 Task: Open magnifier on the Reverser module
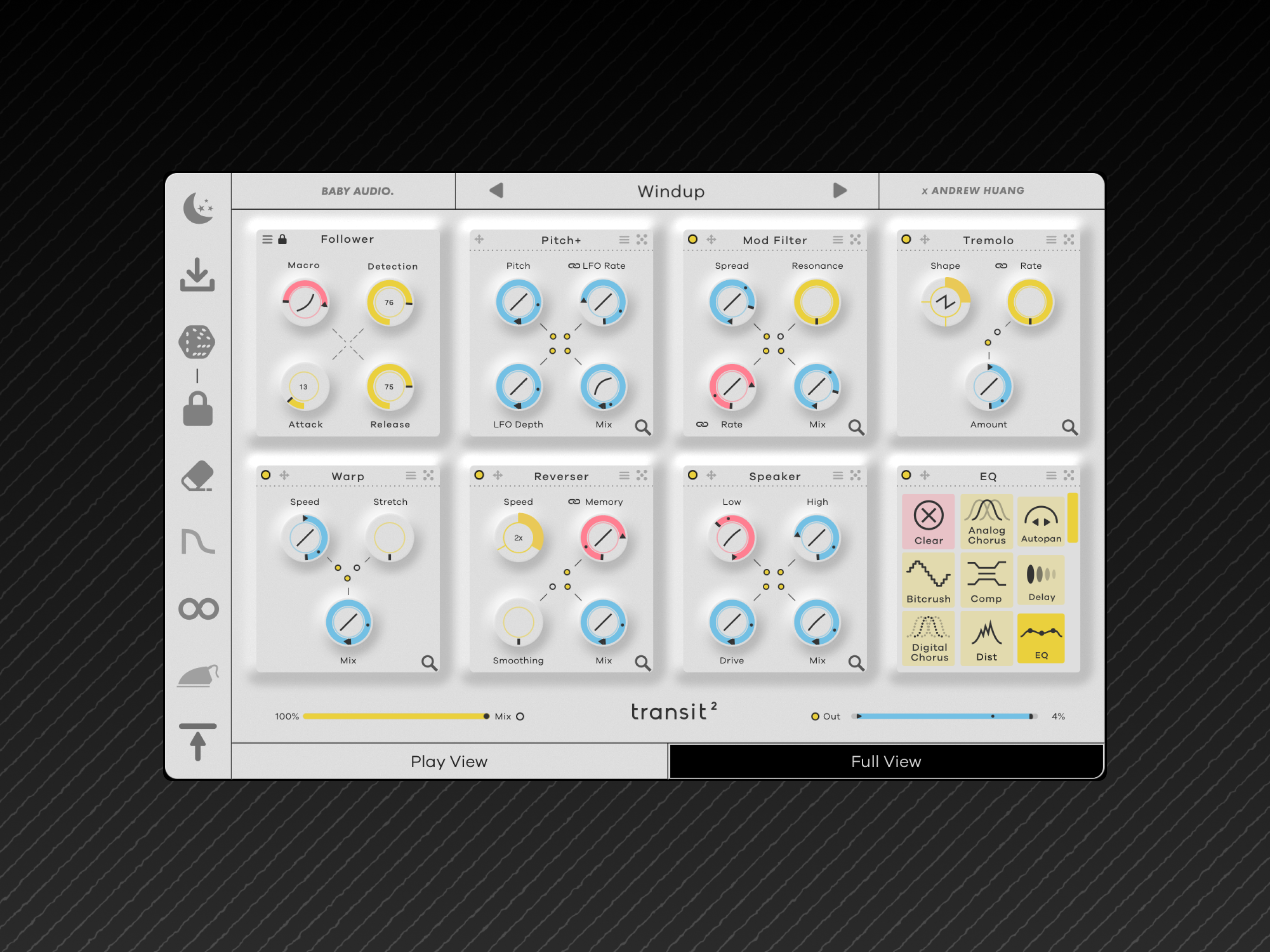pos(642,663)
